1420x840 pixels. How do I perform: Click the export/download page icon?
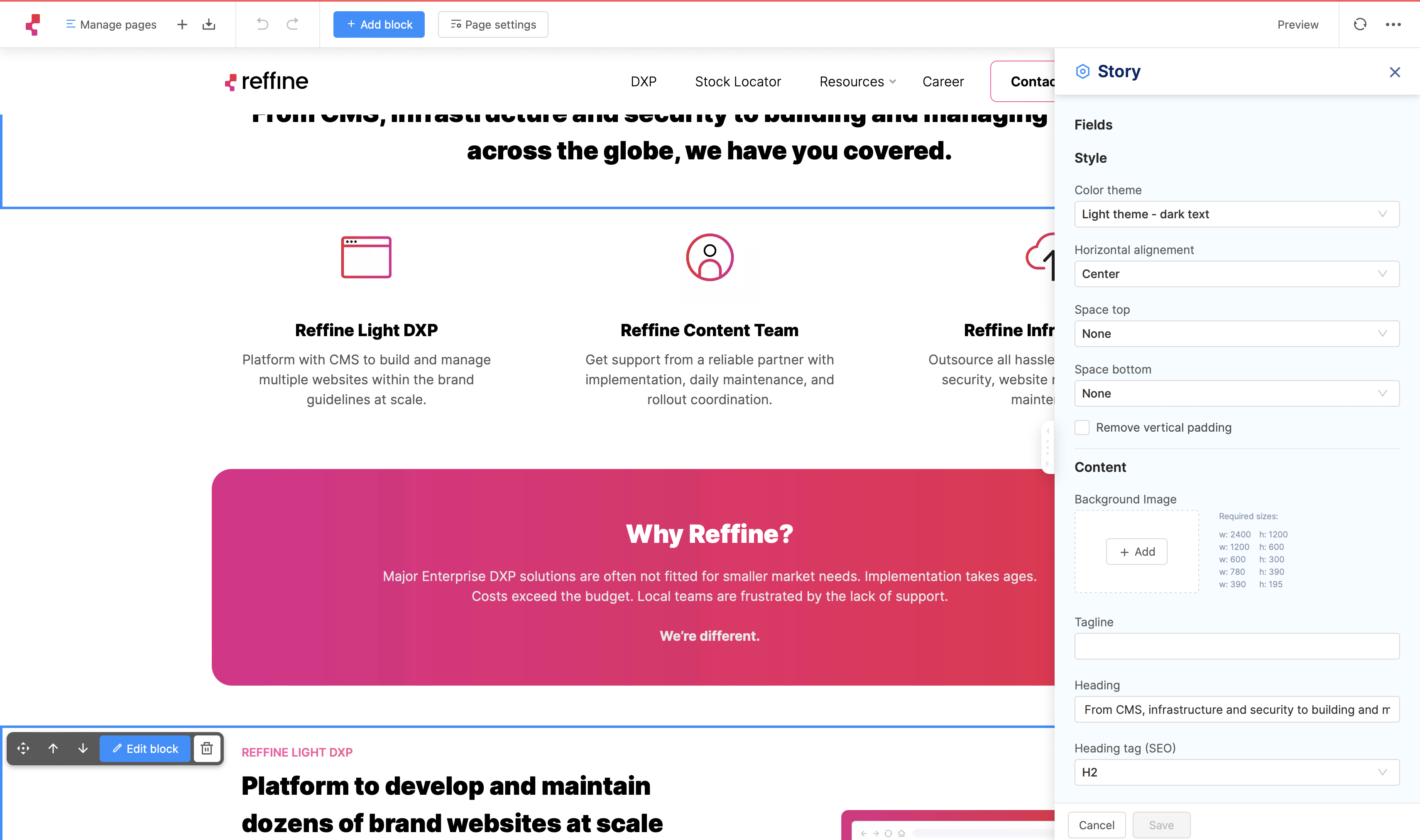pos(209,24)
